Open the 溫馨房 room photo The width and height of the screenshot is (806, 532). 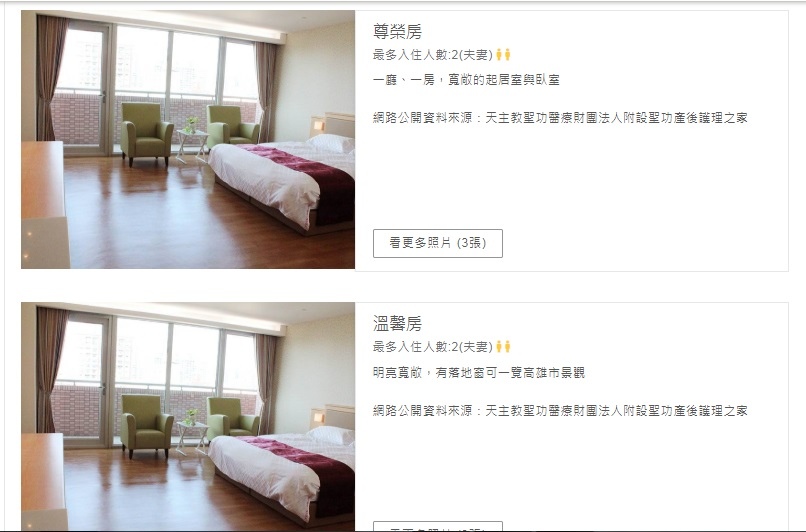coord(188,416)
